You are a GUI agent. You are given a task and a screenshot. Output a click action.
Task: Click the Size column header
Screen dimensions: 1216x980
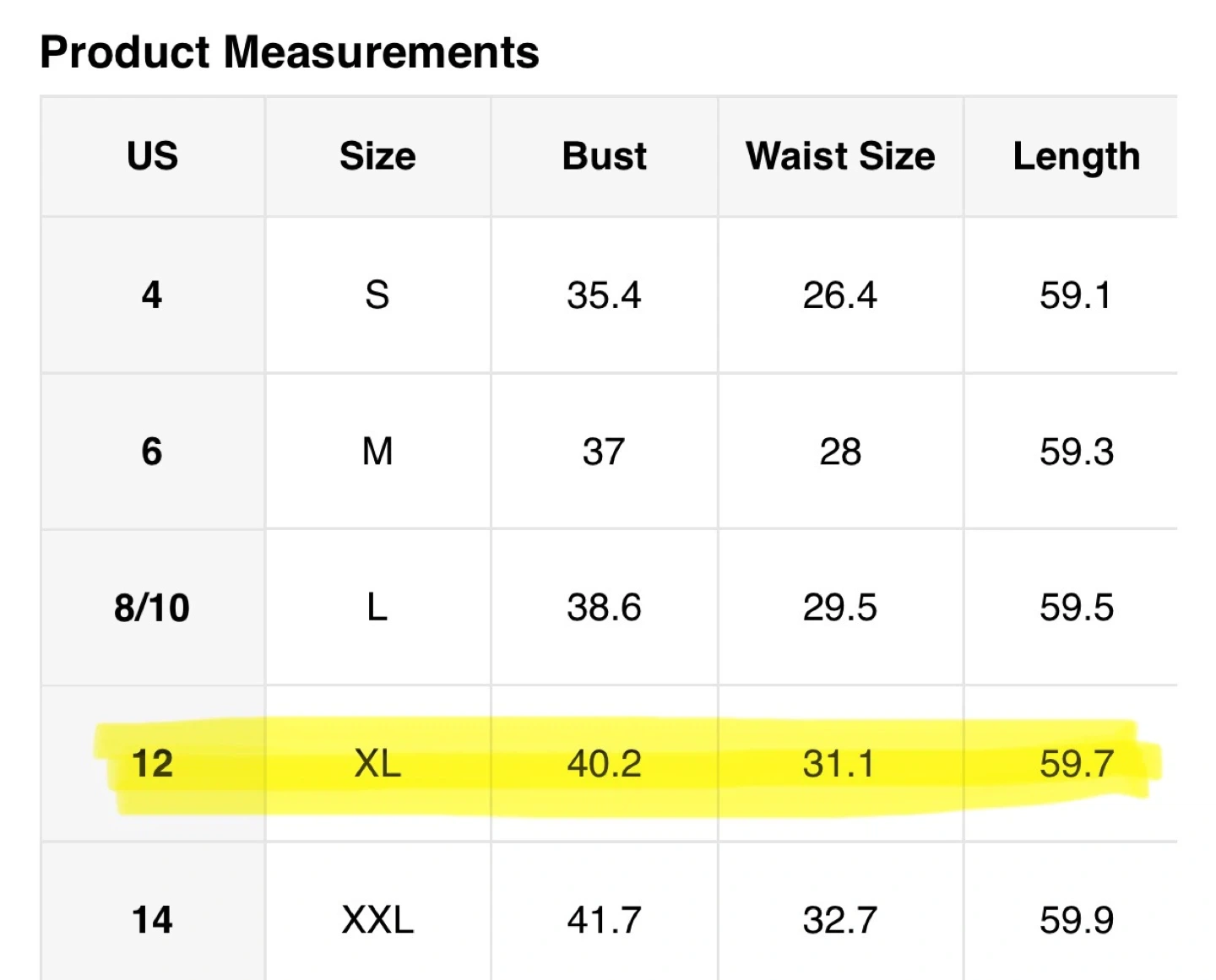377,156
